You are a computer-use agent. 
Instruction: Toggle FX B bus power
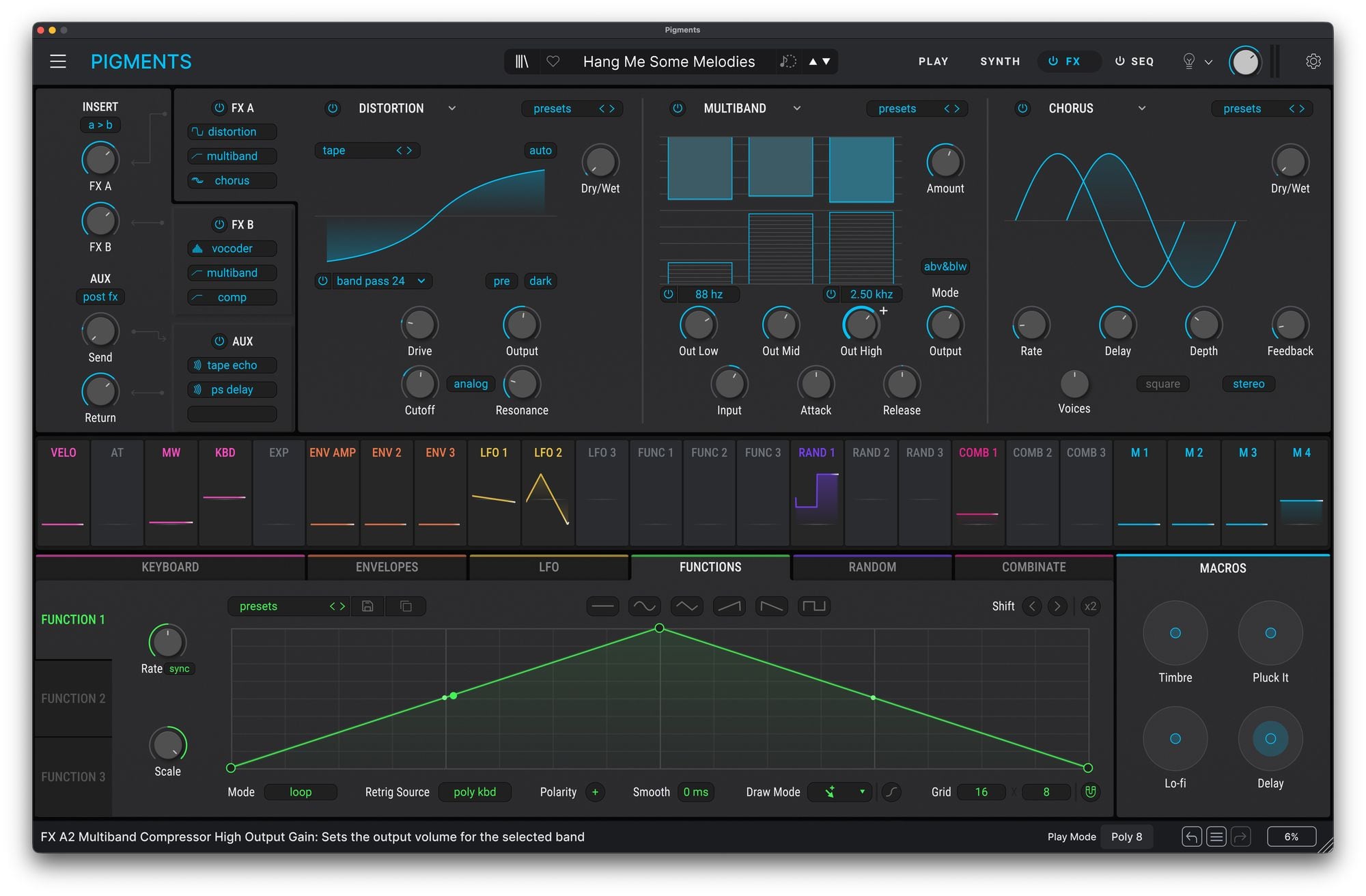tap(219, 224)
